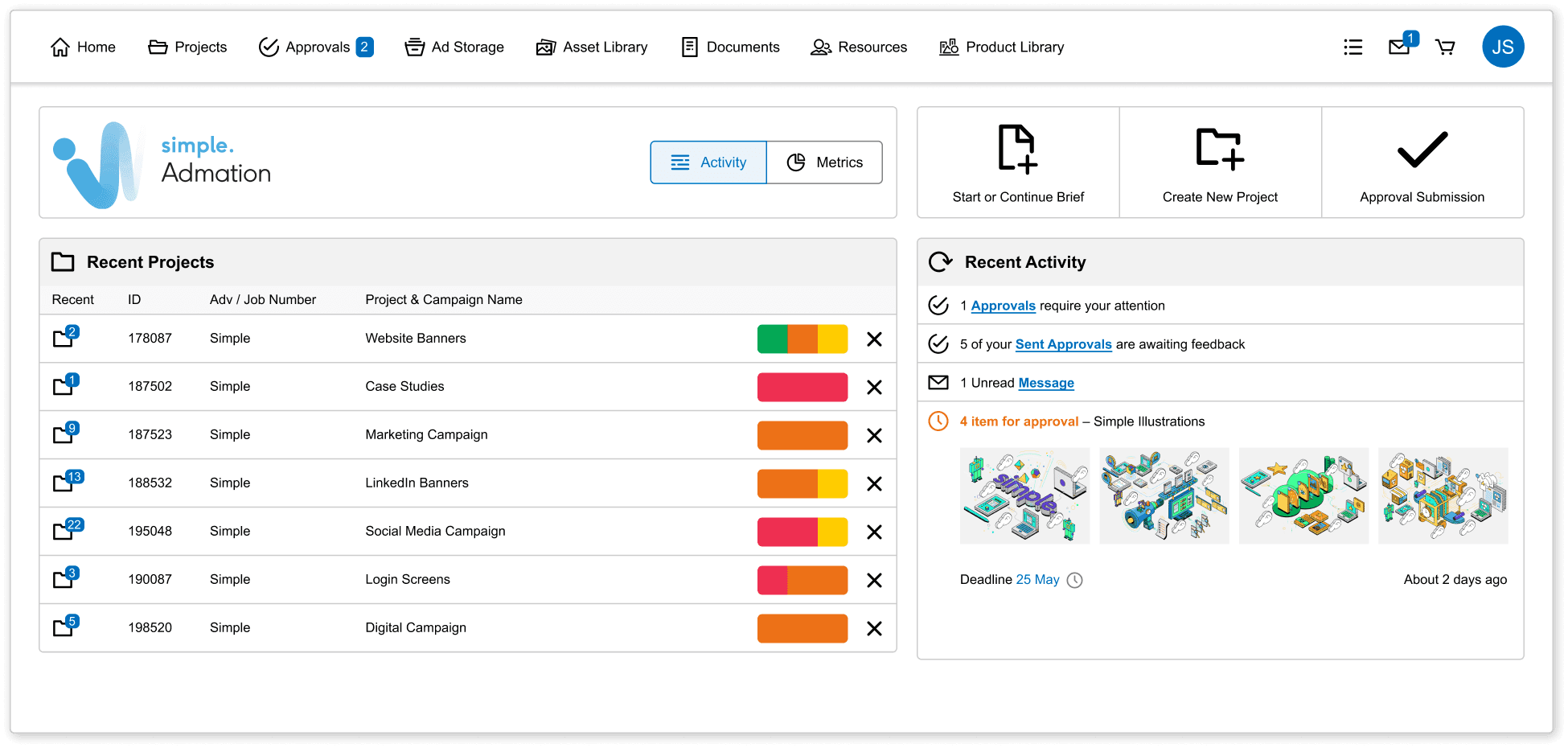
Task: Open the list view icon near the inbox
Action: point(1353,47)
